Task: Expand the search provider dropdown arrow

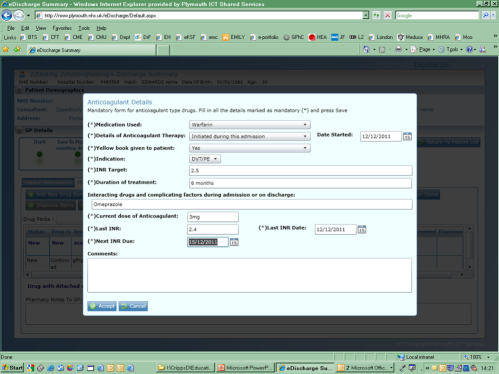Action: point(493,15)
